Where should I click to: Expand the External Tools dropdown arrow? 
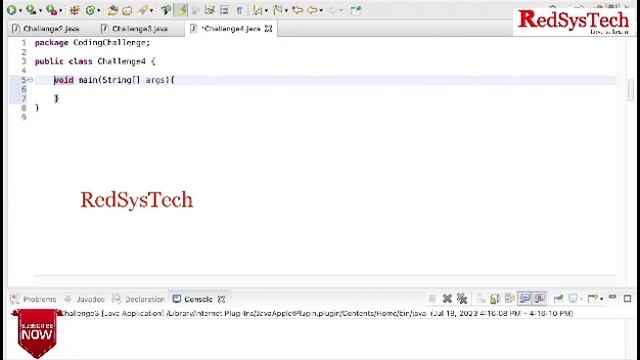point(61,11)
